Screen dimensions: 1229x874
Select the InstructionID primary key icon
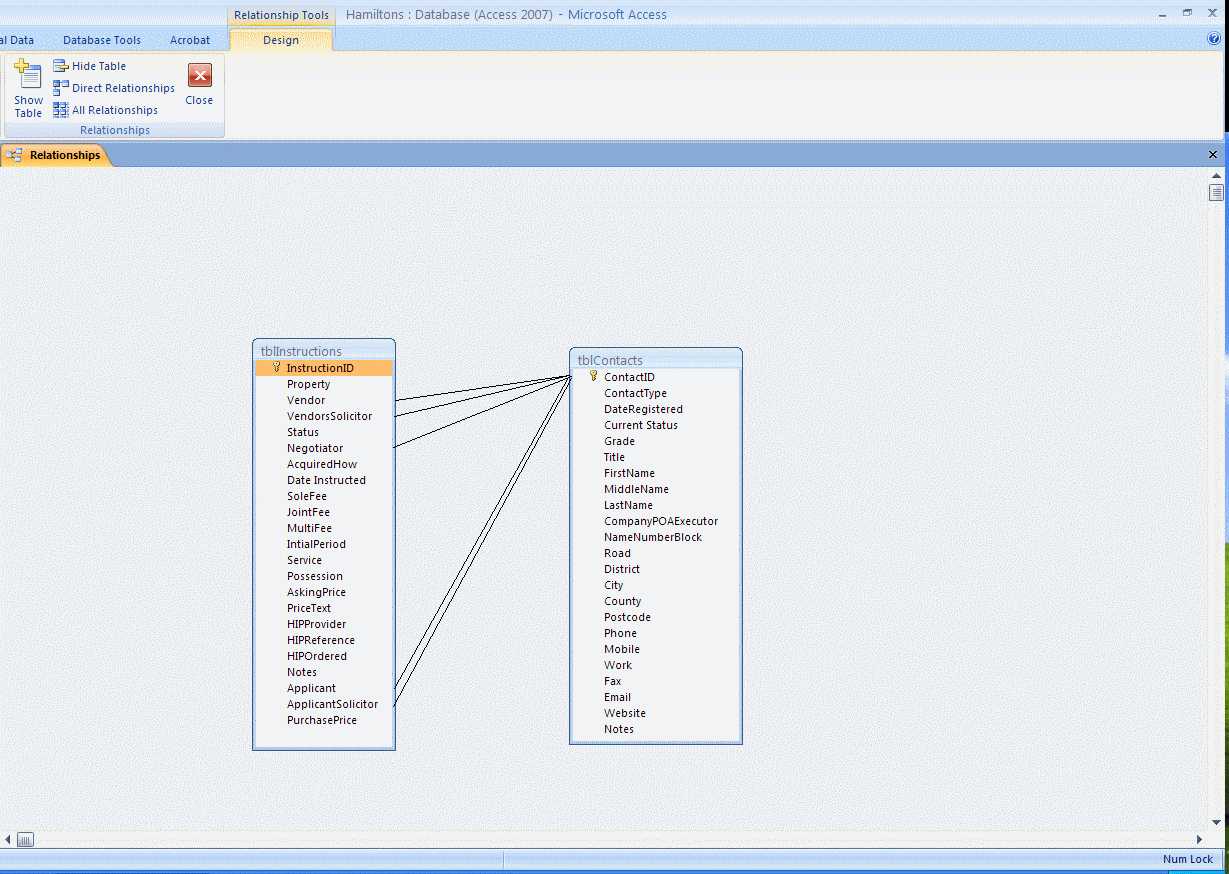[x=277, y=368]
